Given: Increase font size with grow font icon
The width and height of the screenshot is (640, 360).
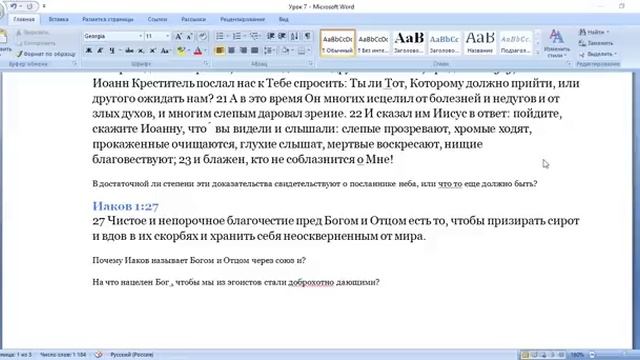Looking at the screenshot, I should pyautogui.click(x=178, y=36).
